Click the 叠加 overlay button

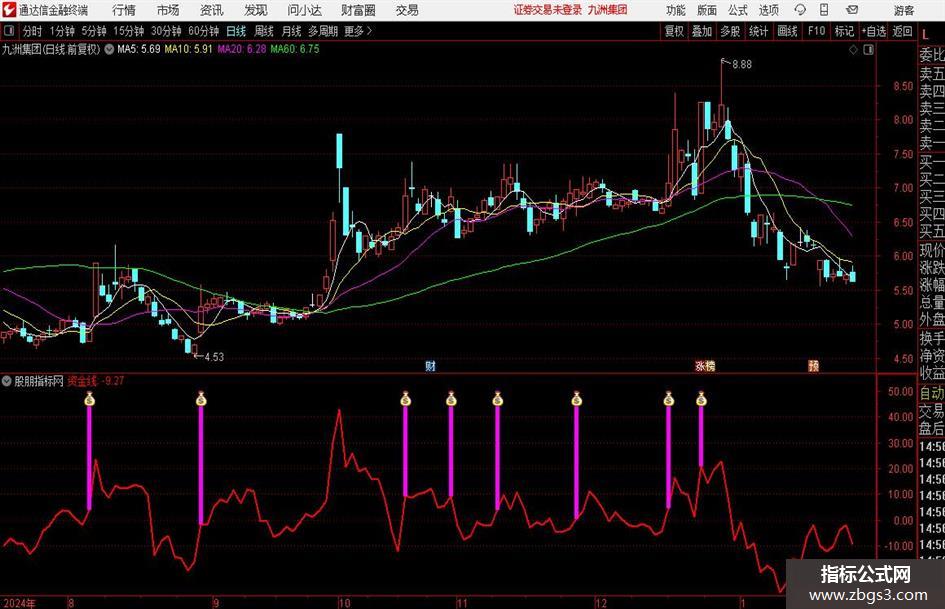pos(702,31)
